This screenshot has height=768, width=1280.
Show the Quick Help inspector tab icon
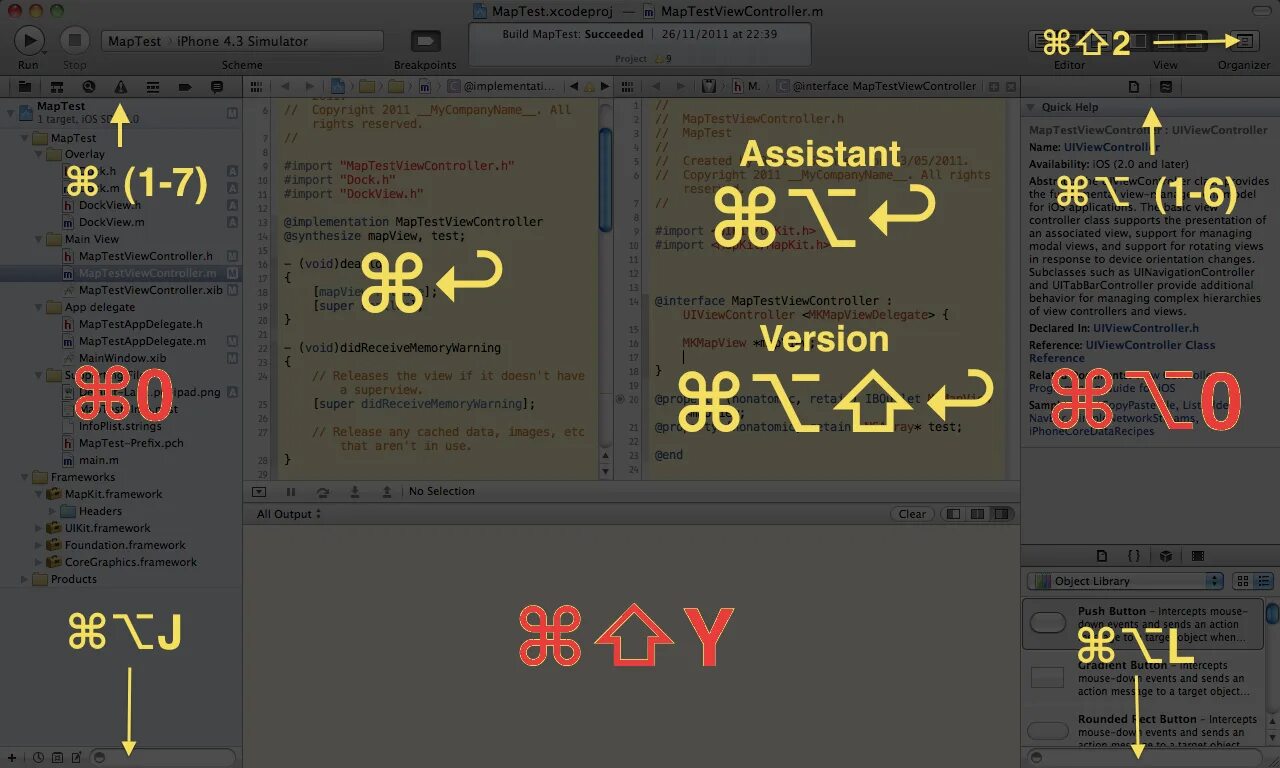click(x=1166, y=87)
